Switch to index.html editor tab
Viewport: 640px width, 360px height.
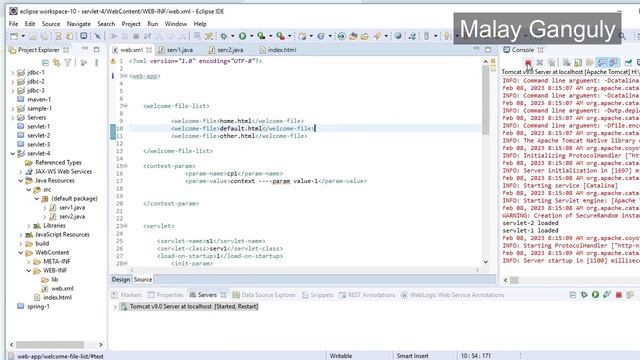(x=278, y=50)
